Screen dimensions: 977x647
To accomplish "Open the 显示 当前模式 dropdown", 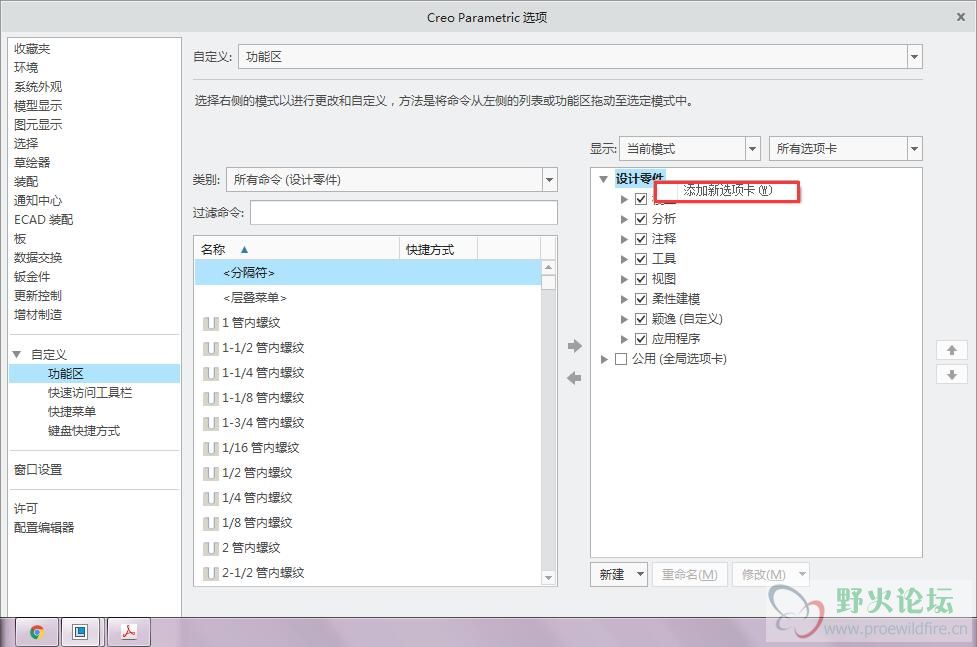I will 752,148.
